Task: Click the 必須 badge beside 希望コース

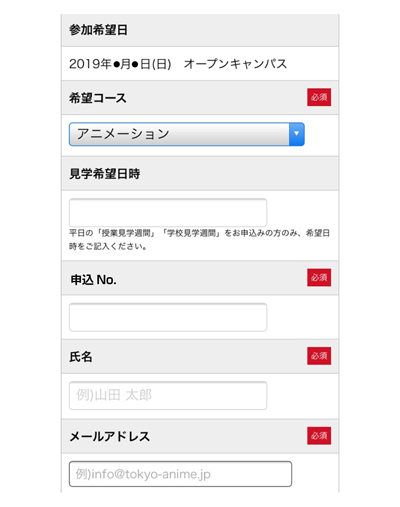Action: point(319,97)
